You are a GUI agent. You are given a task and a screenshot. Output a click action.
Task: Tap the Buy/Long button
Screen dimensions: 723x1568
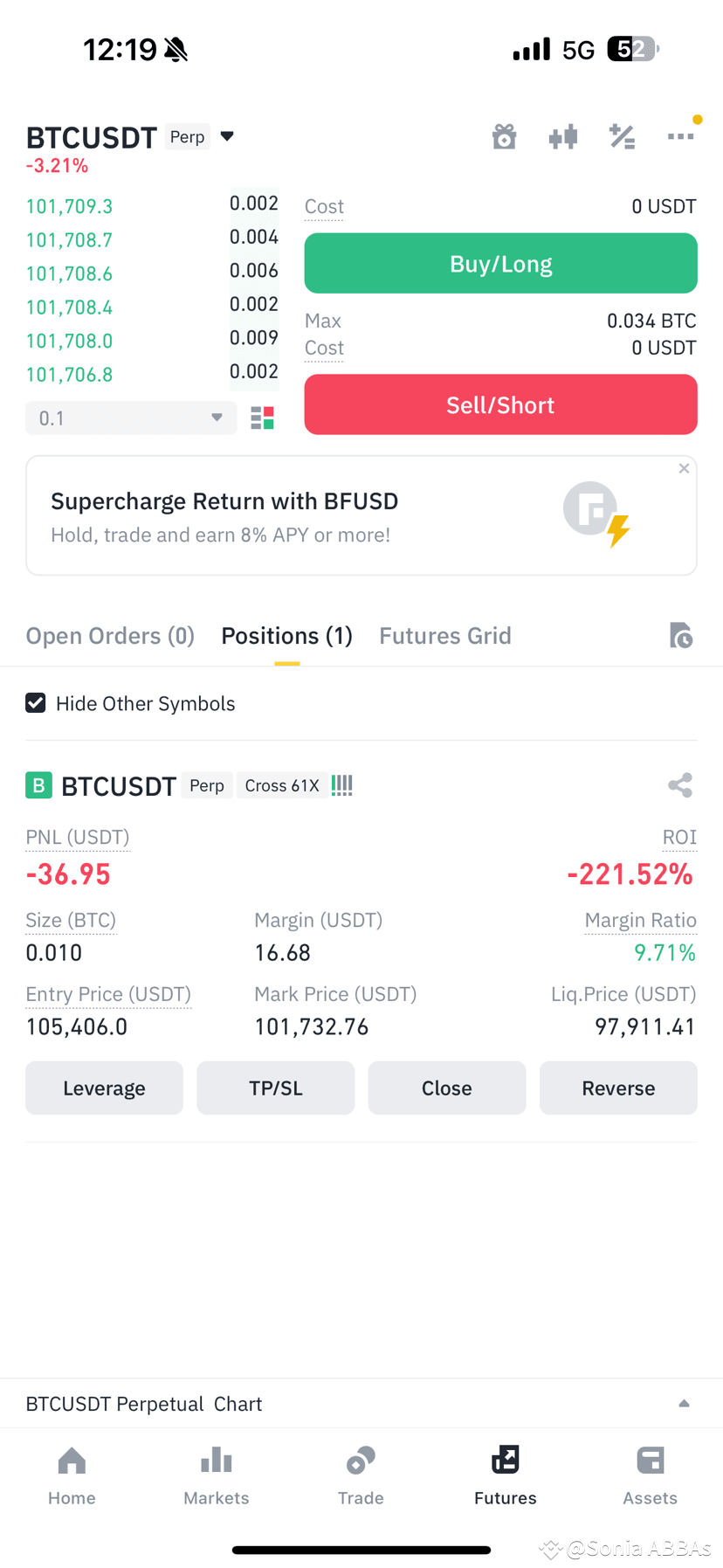[x=500, y=263]
